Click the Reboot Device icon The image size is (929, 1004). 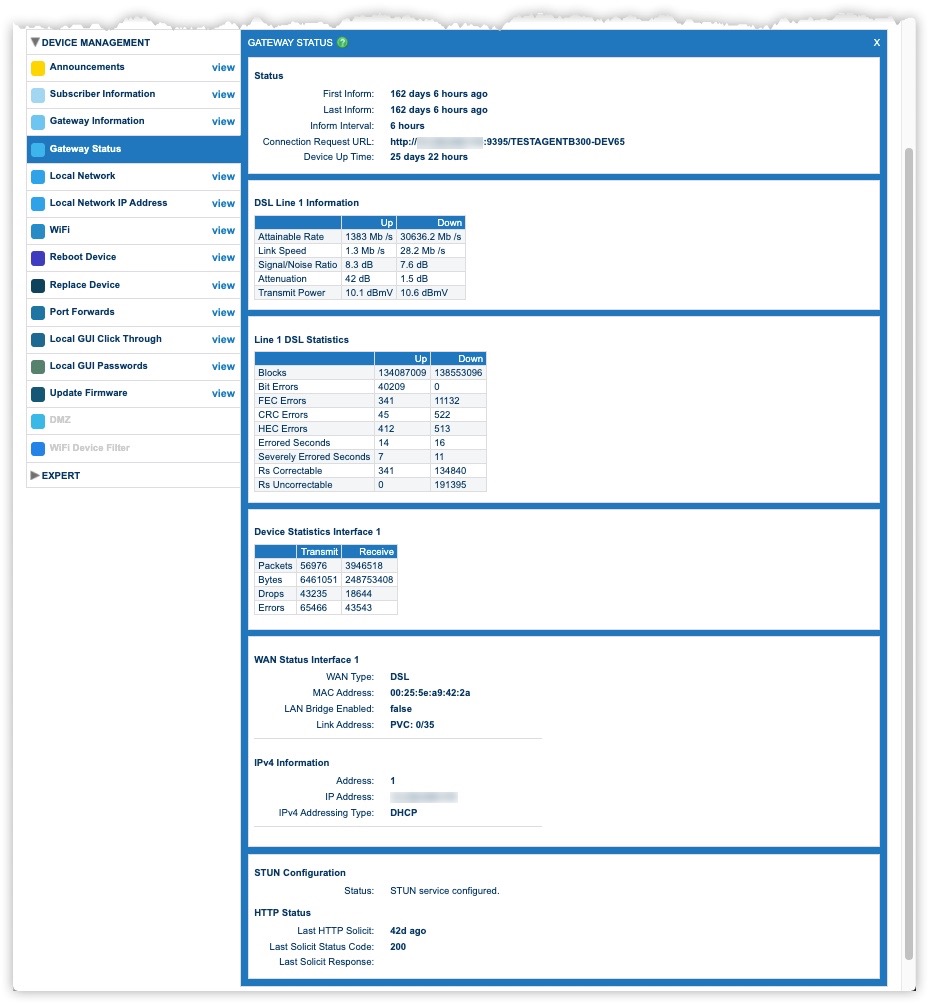(x=38, y=258)
